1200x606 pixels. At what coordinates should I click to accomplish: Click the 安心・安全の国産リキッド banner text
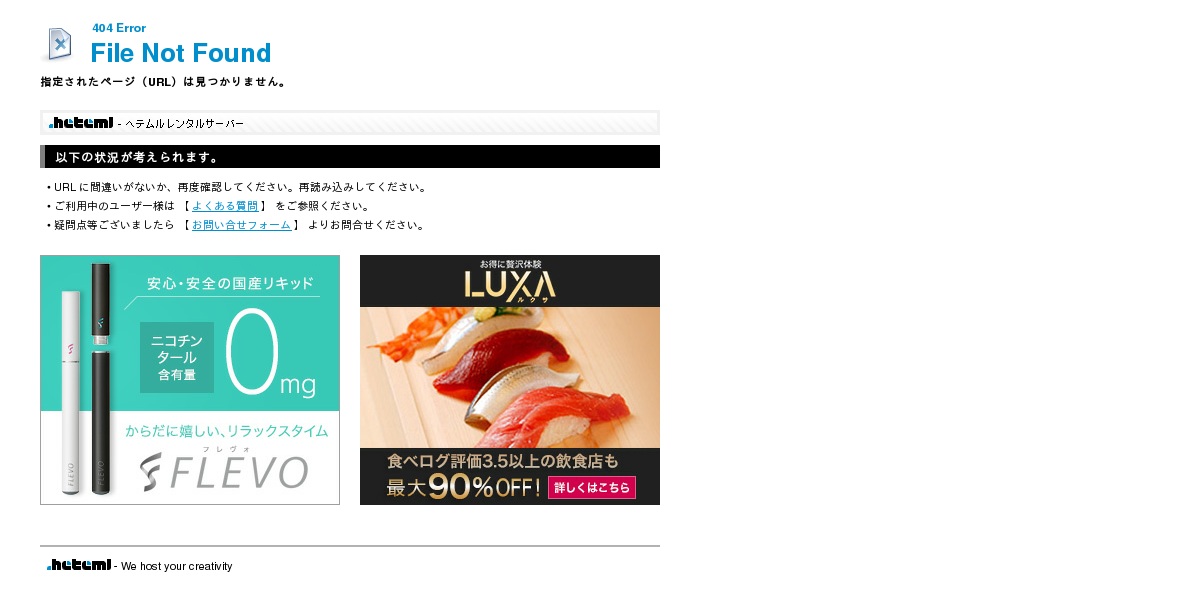click(231, 283)
